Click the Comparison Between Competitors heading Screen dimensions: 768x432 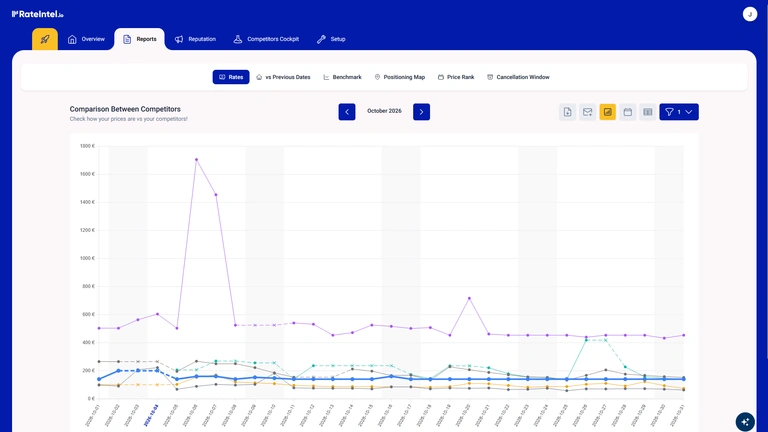tap(125, 109)
